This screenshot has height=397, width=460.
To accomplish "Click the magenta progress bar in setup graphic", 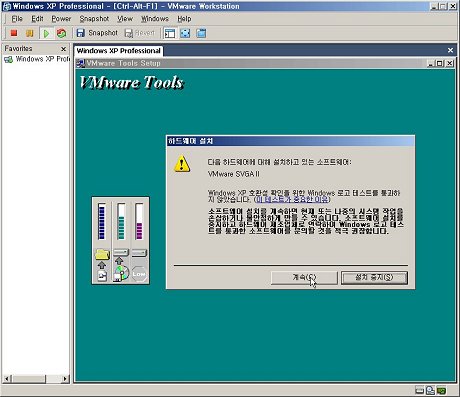I will click(x=139, y=221).
